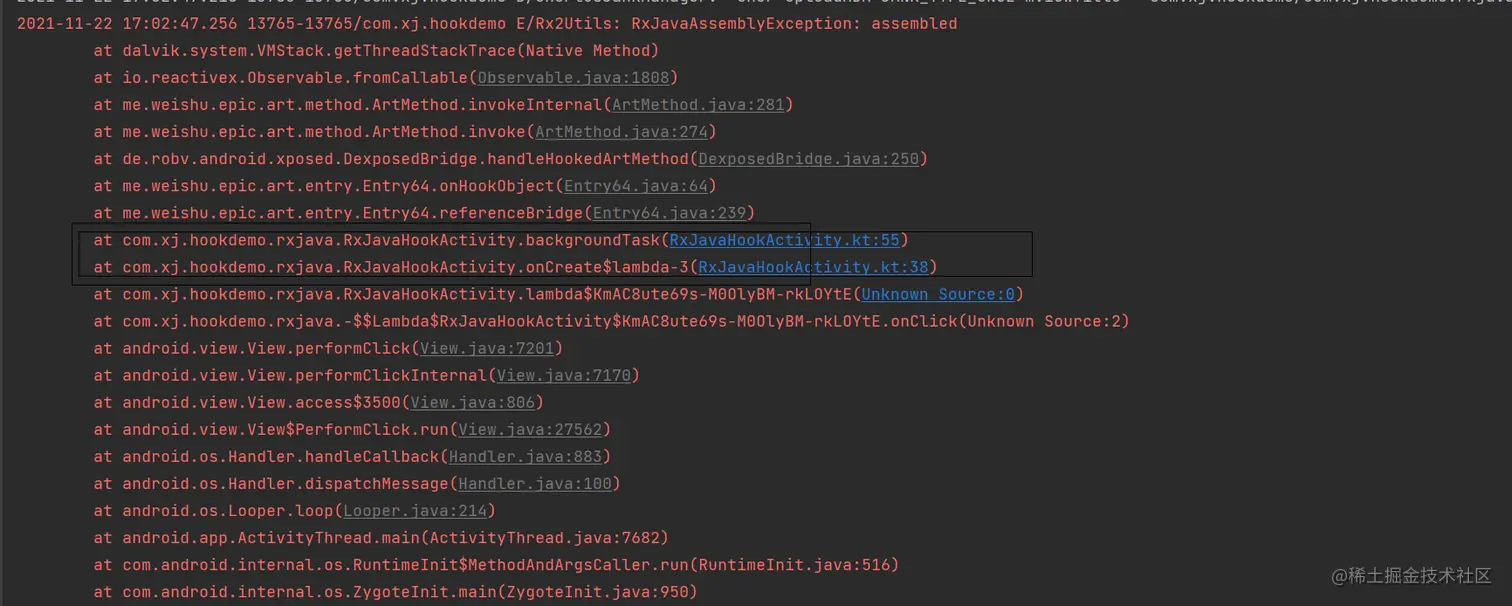Image resolution: width=1512 pixels, height=606 pixels.
Task: Jump to RxJavaHookActivity.kt:55
Action: (x=785, y=240)
